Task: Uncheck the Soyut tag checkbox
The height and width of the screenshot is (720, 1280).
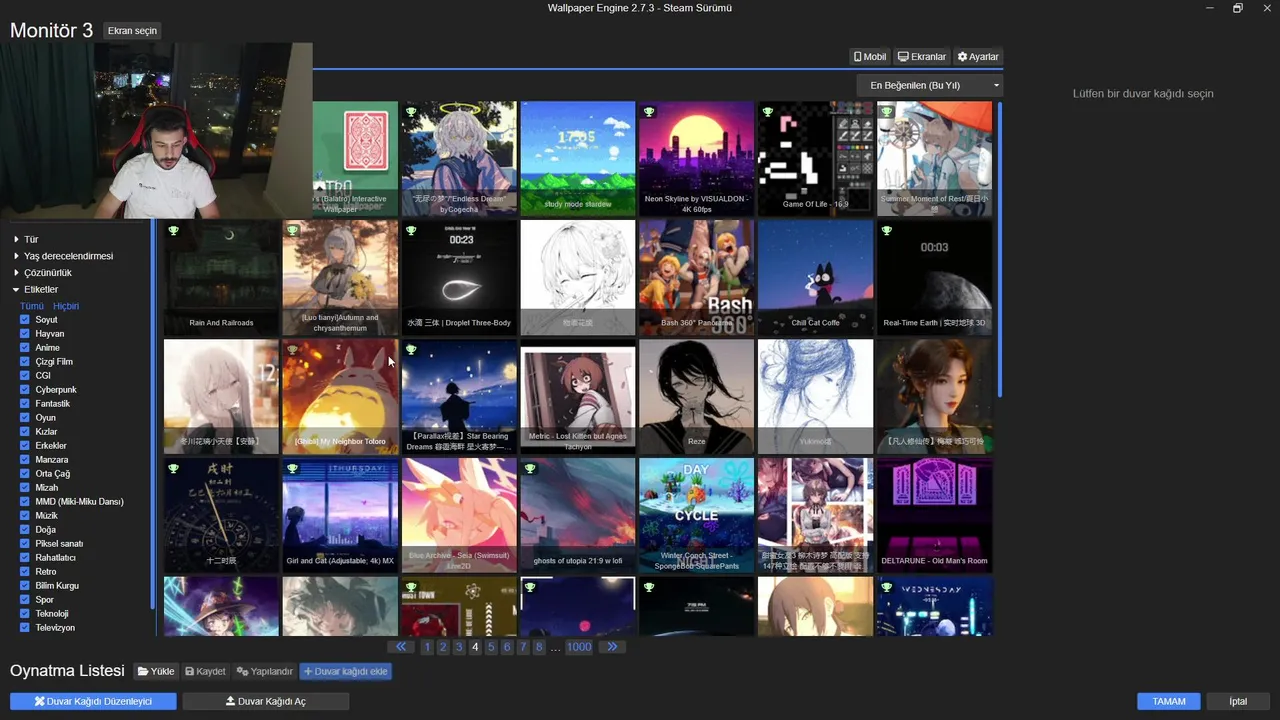Action: (25, 320)
